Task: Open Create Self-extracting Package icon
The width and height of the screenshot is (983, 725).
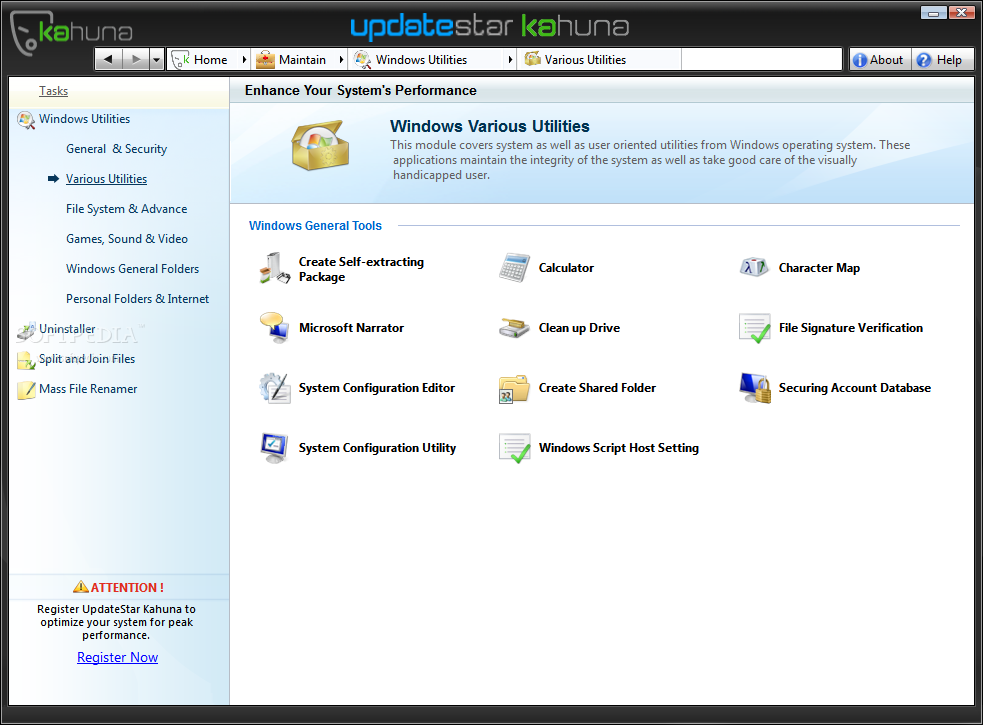Action: click(x=275, y=268)
